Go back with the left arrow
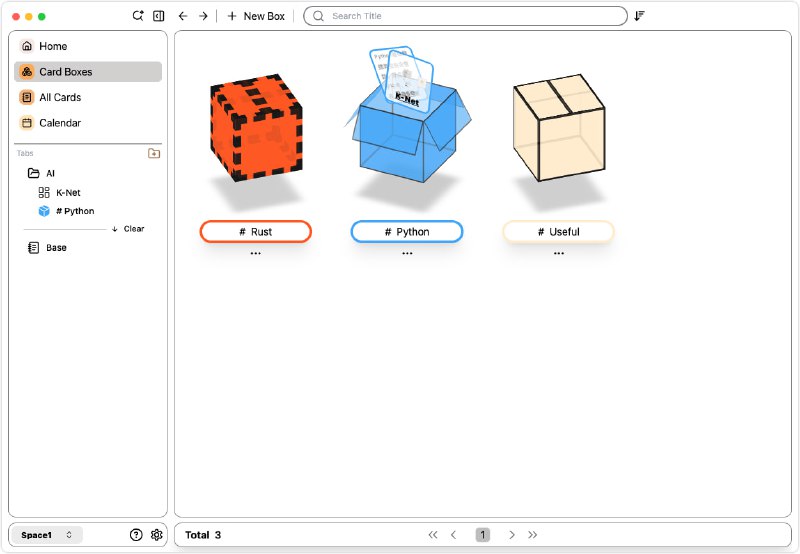800x554 pixels. tap(183, 16)
